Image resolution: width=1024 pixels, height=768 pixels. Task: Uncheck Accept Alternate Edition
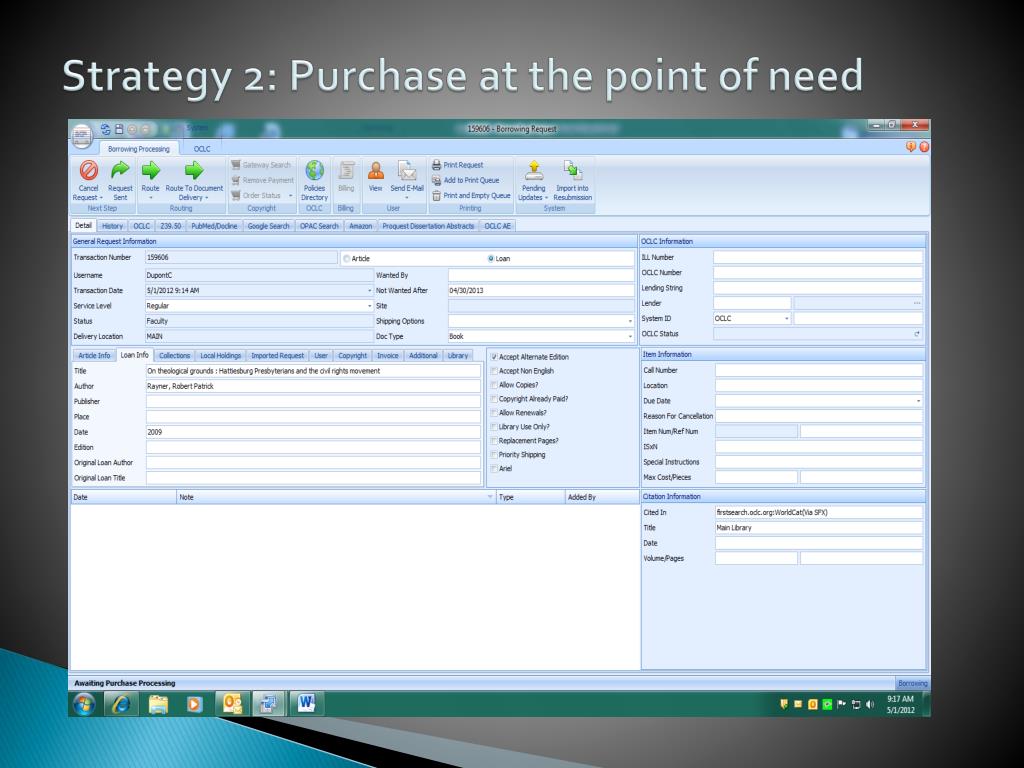(x=494, y=357)
